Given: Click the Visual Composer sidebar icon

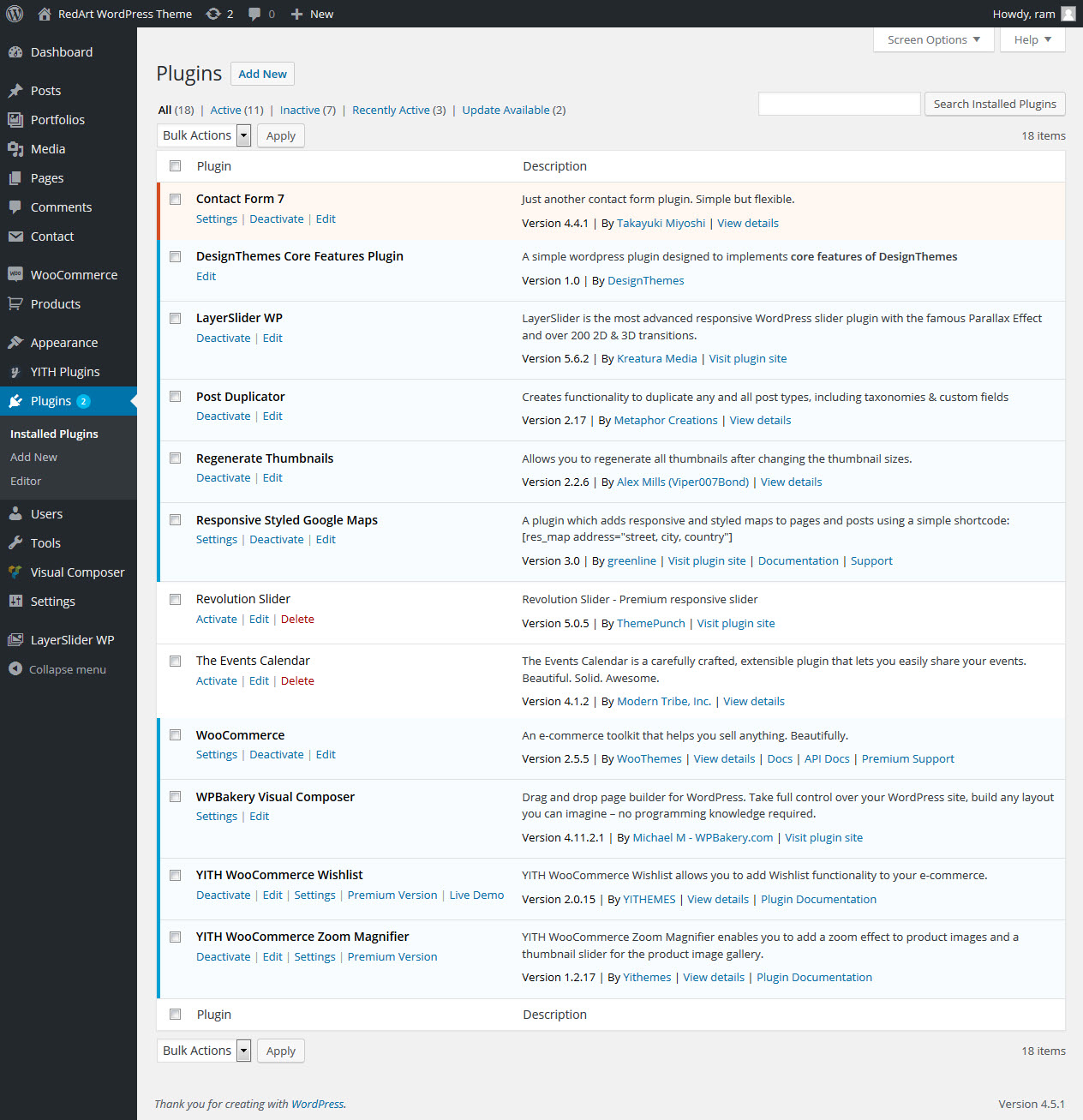Looking at the screenshot, I should coord(15,572).
